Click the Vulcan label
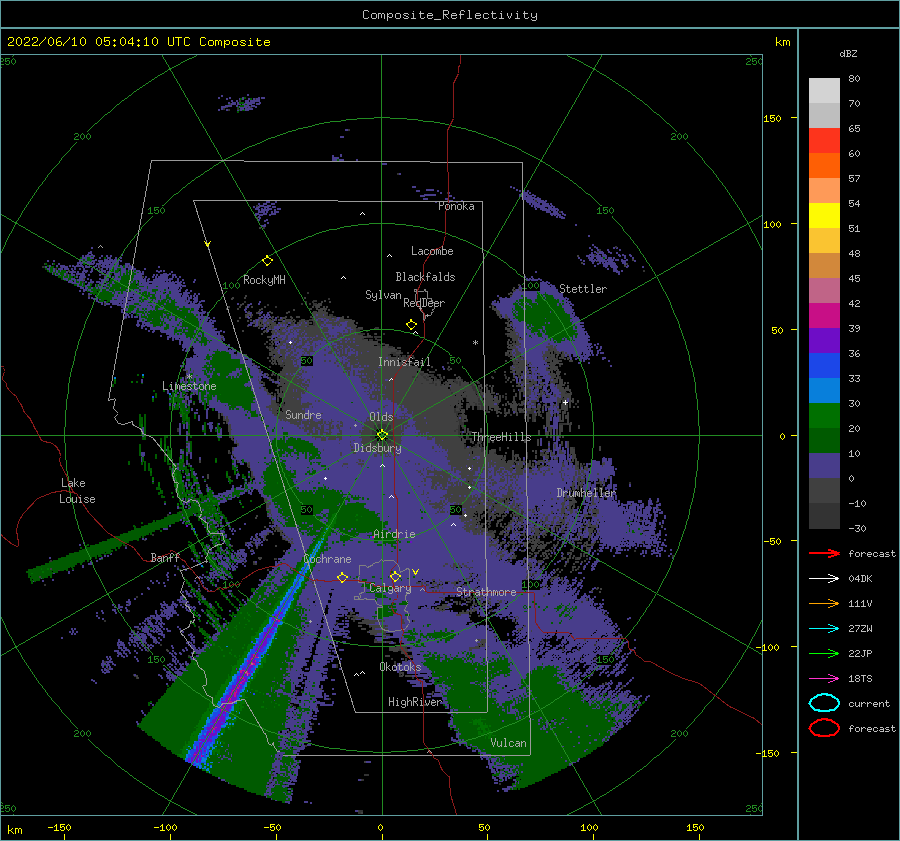The image size is (900, 841). pyautogui.click(x=508, y=743)
